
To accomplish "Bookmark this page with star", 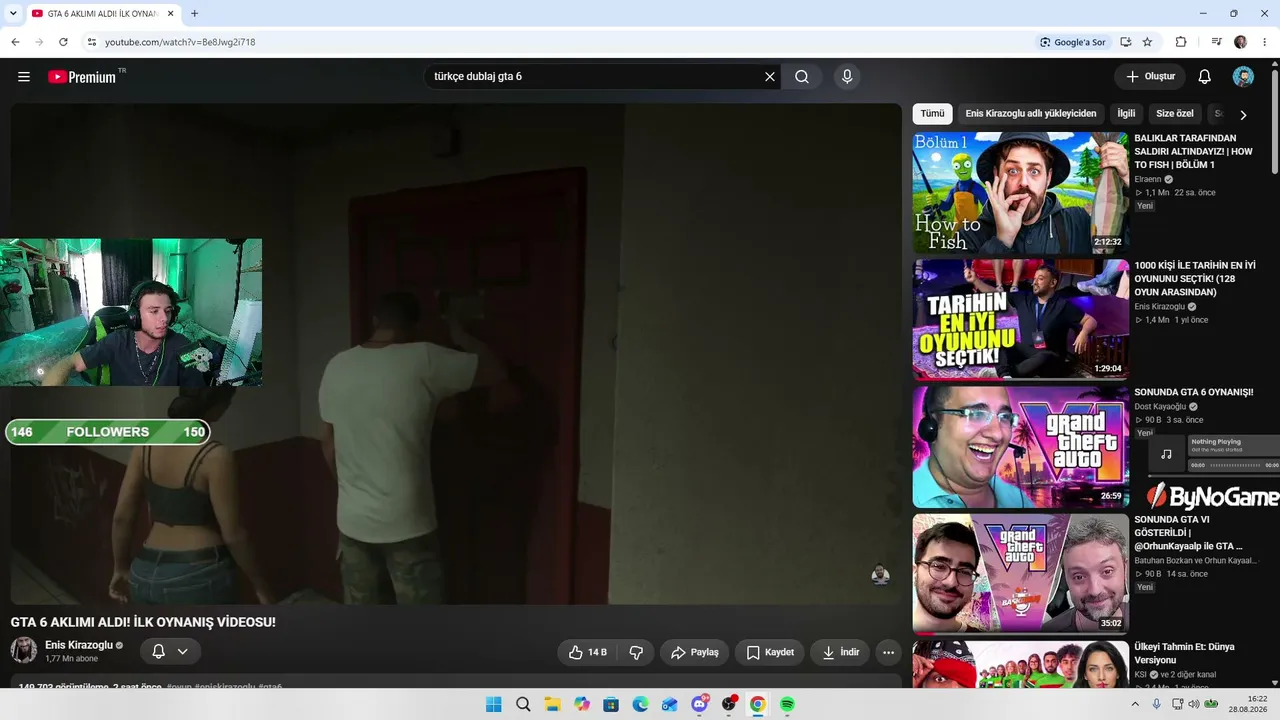I will tap(1147, 42).
